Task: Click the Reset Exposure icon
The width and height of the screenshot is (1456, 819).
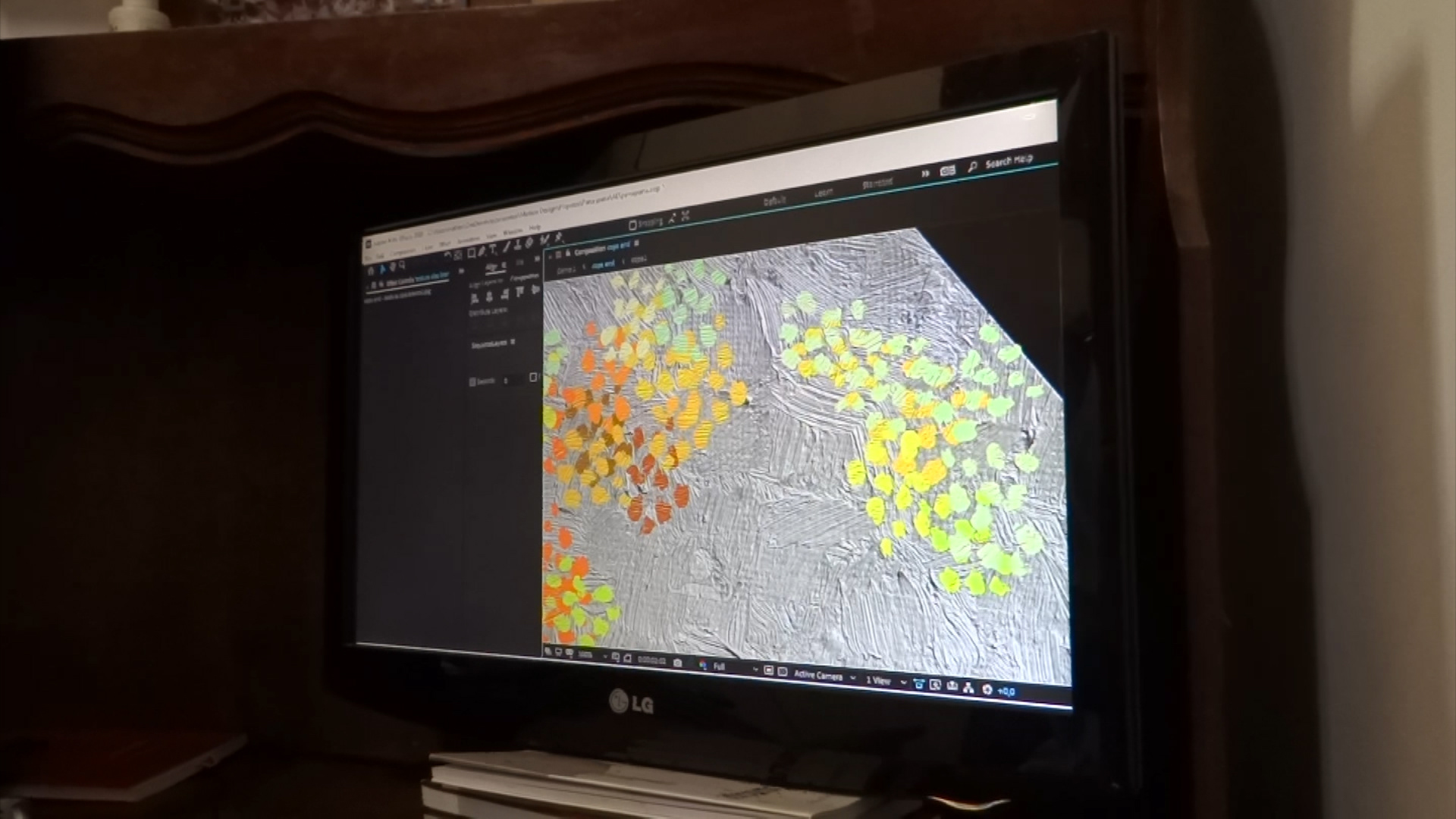Action: [987, 689]
